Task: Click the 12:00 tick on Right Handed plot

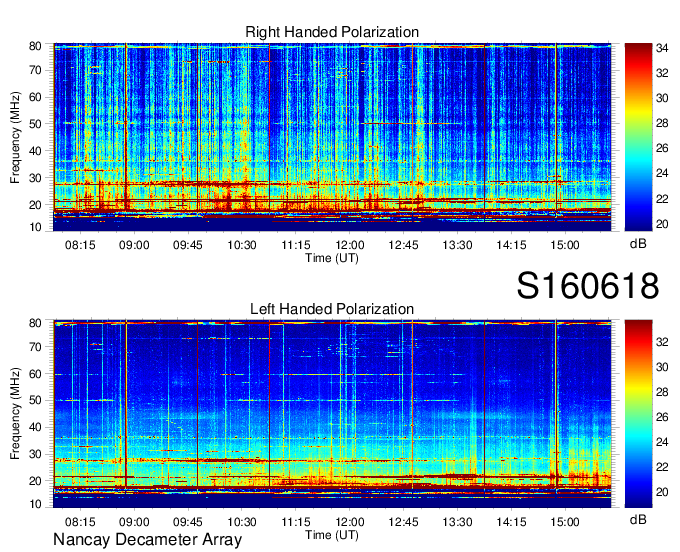Action: point(350,245)
